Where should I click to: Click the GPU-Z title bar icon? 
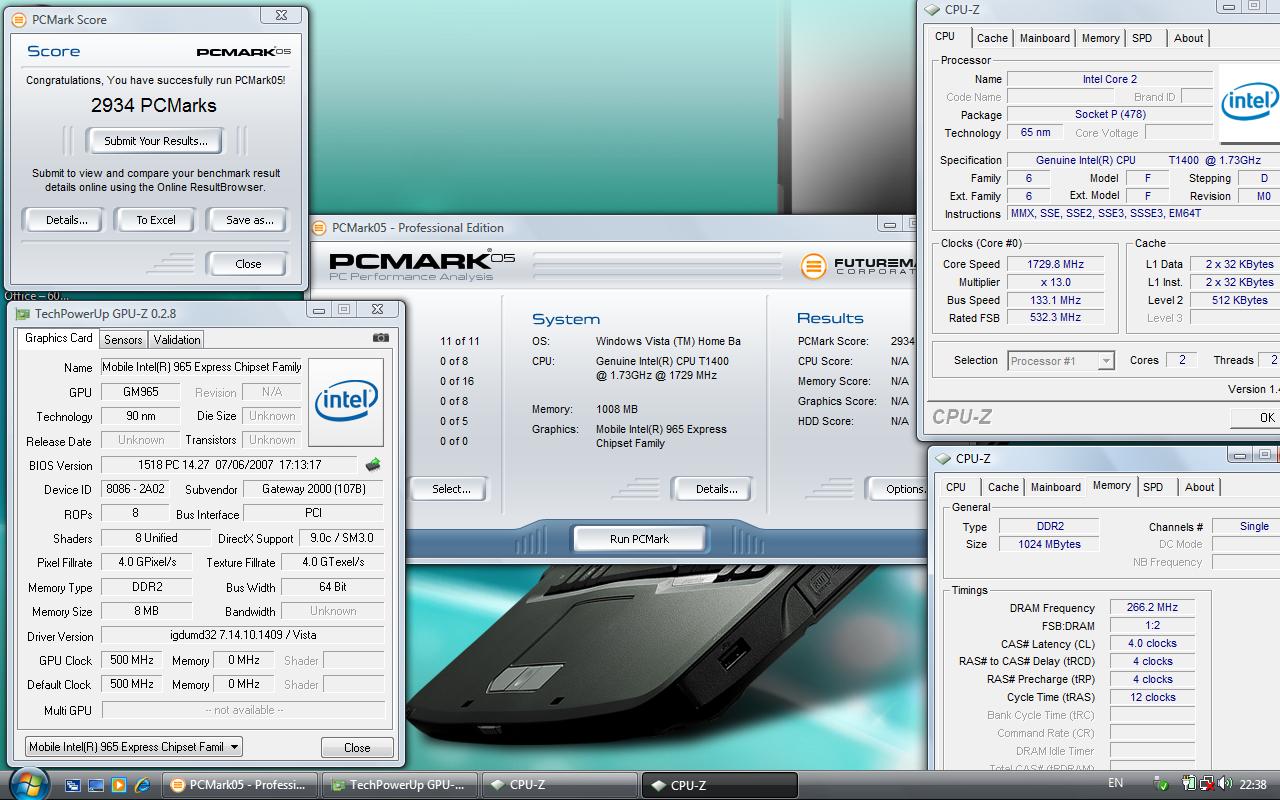(21, 314)
